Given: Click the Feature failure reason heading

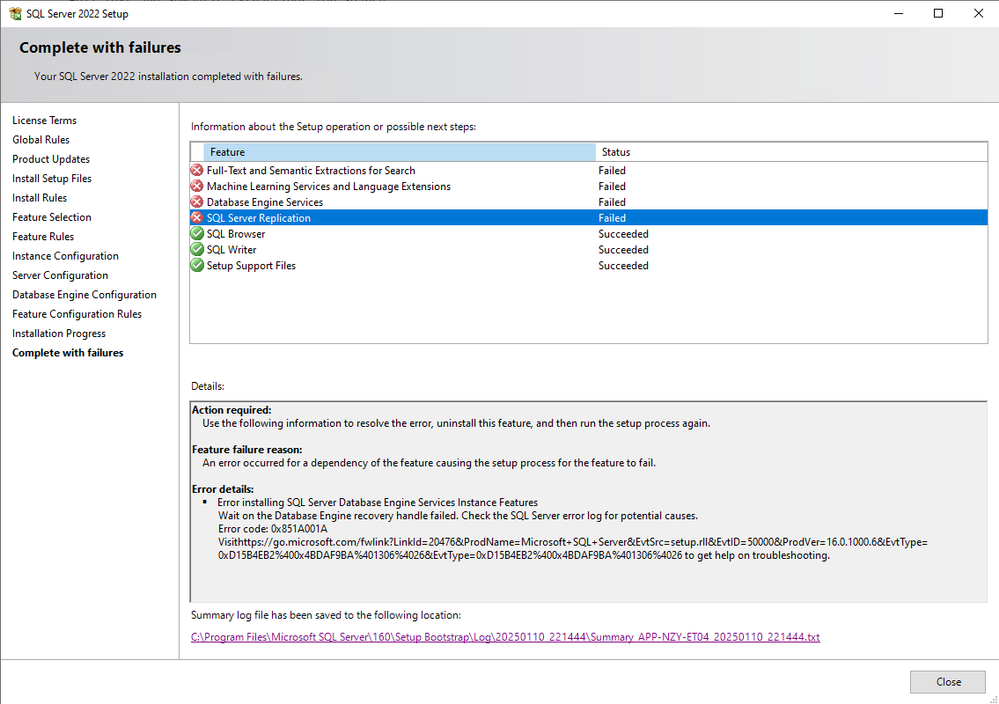Looking at the screenshot, I should [247, 449].
